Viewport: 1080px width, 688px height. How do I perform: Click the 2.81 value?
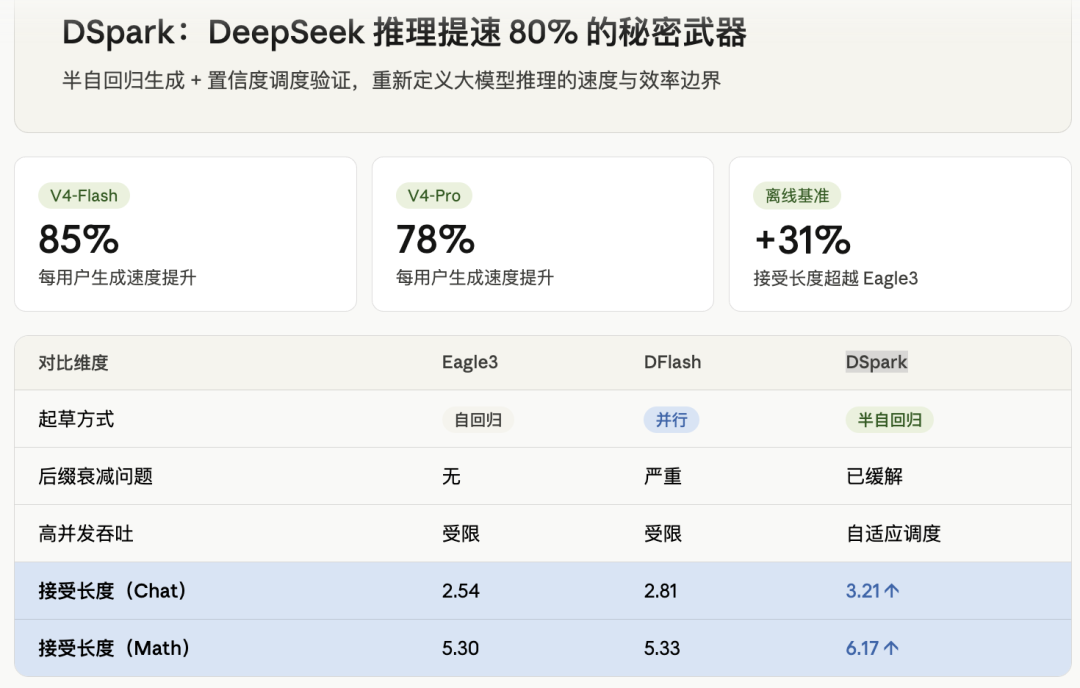pos(661,591)
